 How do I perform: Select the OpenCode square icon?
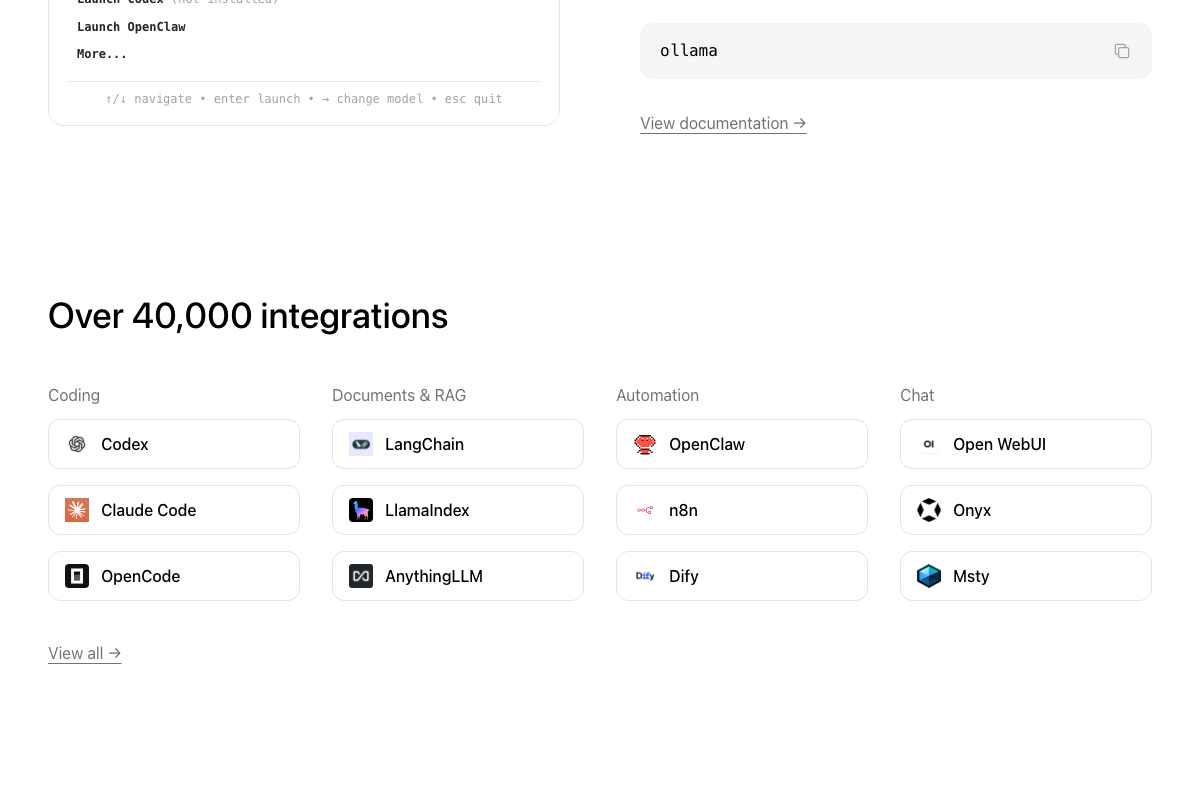[x=77, y=576]
